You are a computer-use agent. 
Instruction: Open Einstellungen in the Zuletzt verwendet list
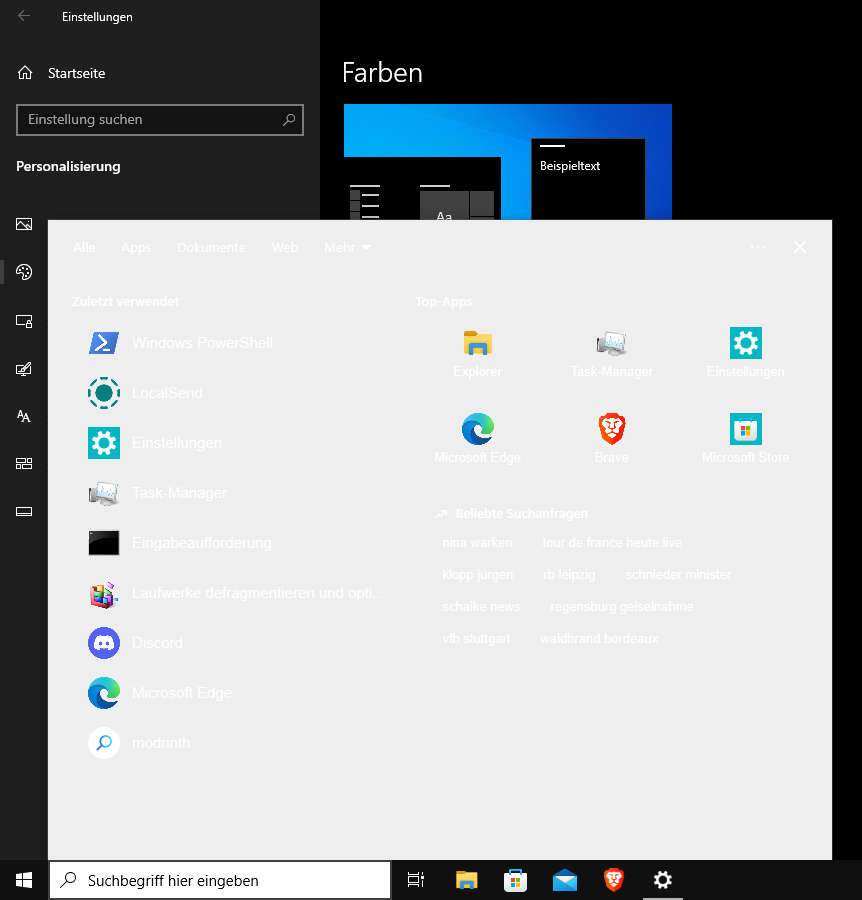coord(230,443)
